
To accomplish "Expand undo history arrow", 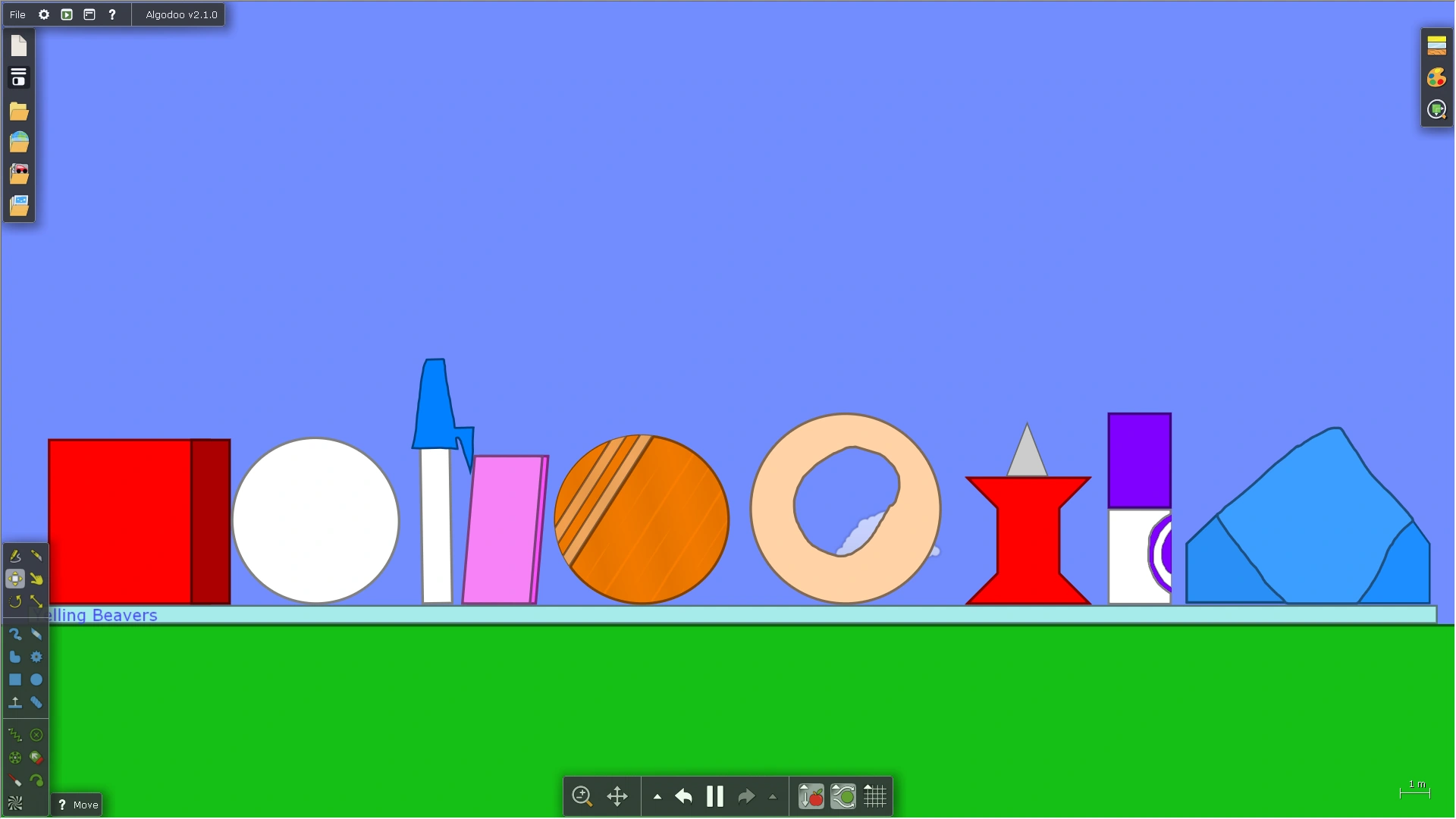I will pyautogui.click(x=657, y=797).
